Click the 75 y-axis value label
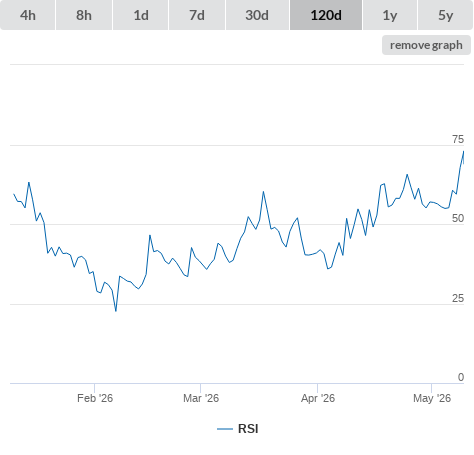Viewport: 474px width, 455px height. (458, 139)
